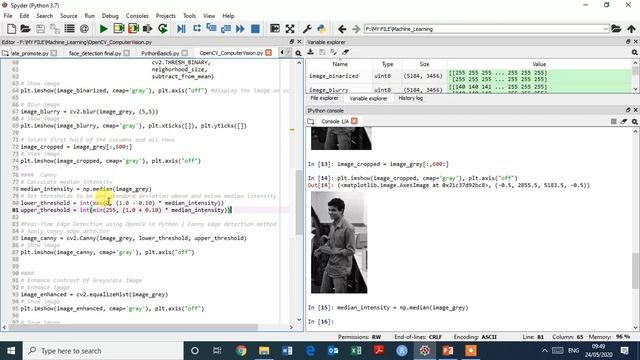
Task: Search variables magnifier in Variable explorer
Action: 635,53
